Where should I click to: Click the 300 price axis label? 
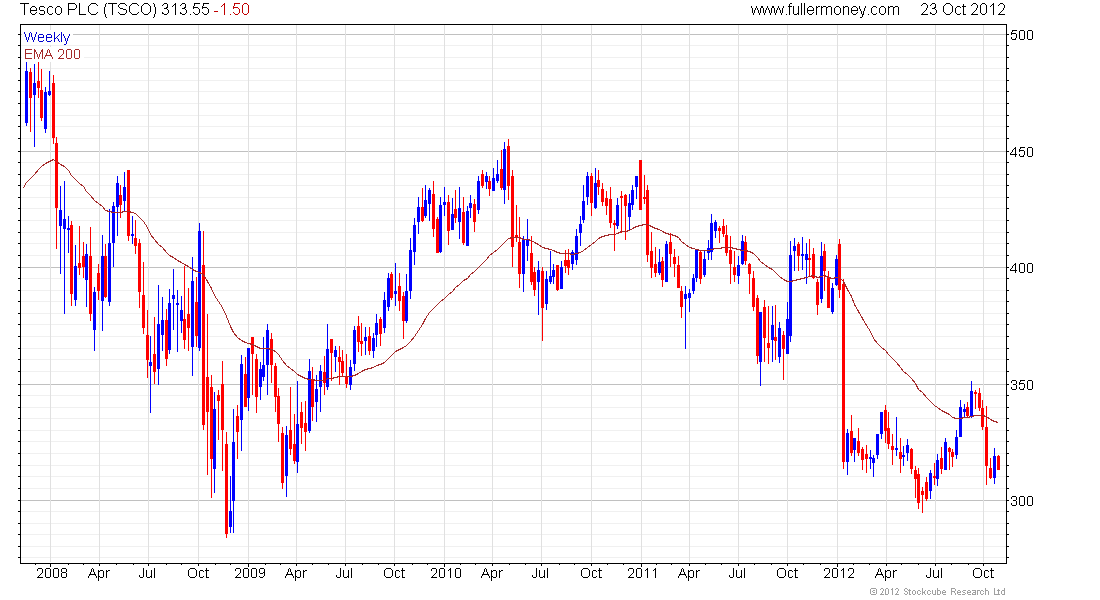(1021, 501)
